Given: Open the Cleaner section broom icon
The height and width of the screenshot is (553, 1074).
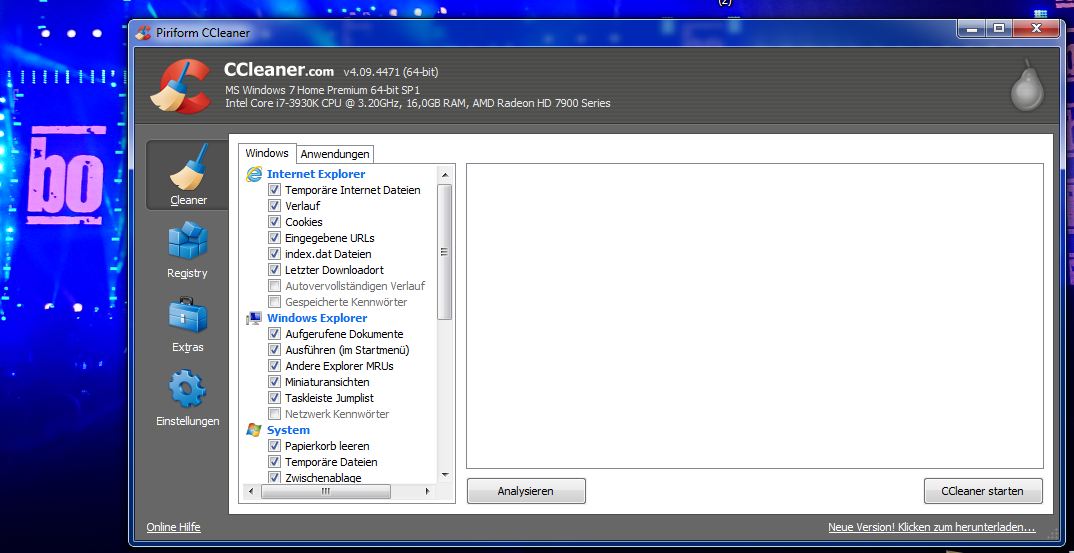Looking at the screenshot, I should pos(187,167).
